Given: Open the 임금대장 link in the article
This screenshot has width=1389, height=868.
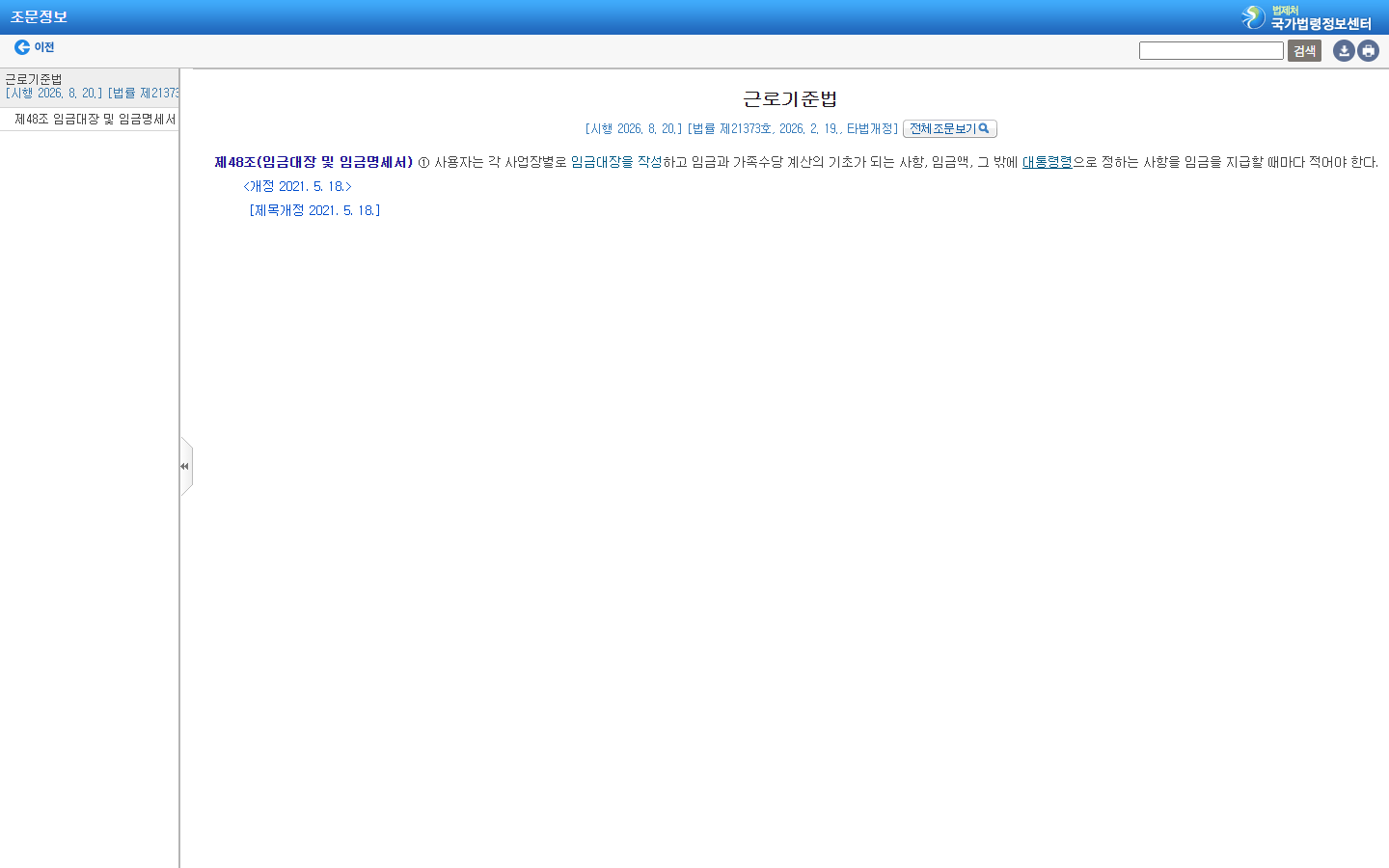Looking at the screenshot, I should [596, 162].
